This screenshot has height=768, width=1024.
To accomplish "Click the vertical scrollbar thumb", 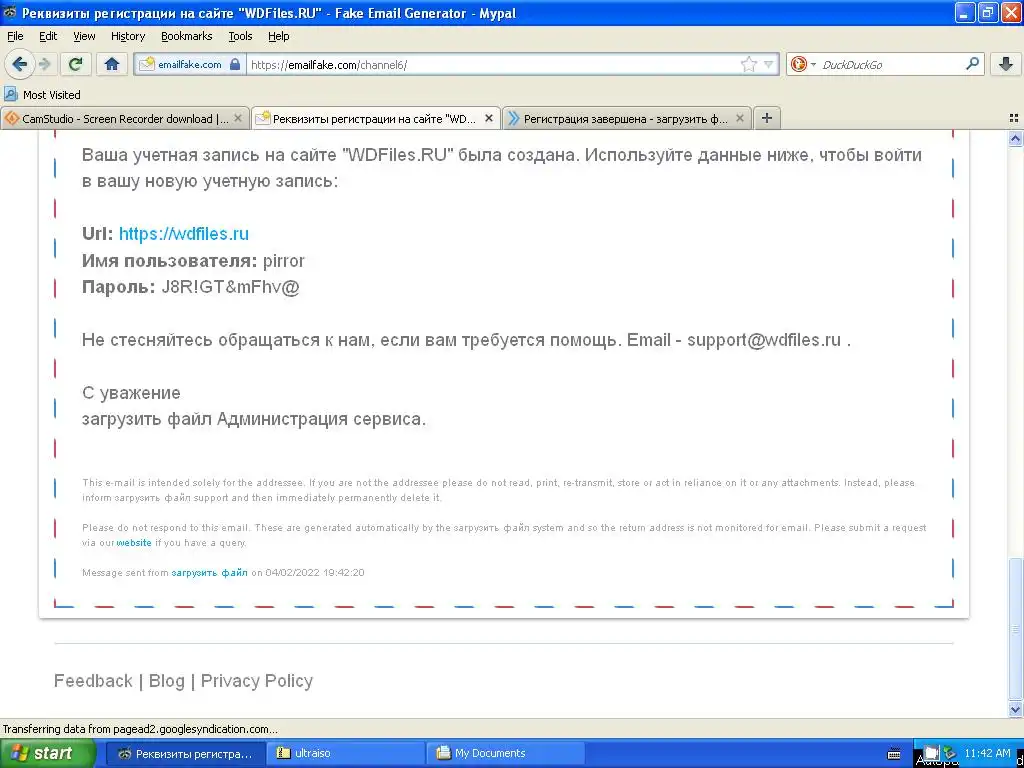I will 1015,629.
